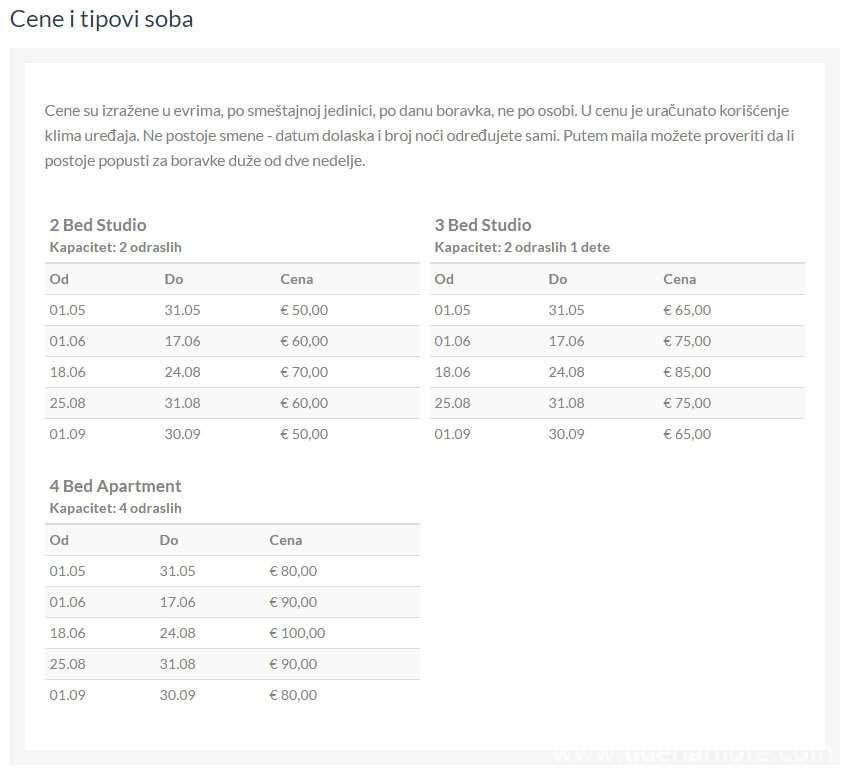Select the € 70,00 price in 2 Bed Studio
Image resolution: width=848 pixels, height=776 pixels.
click(304, 372)
